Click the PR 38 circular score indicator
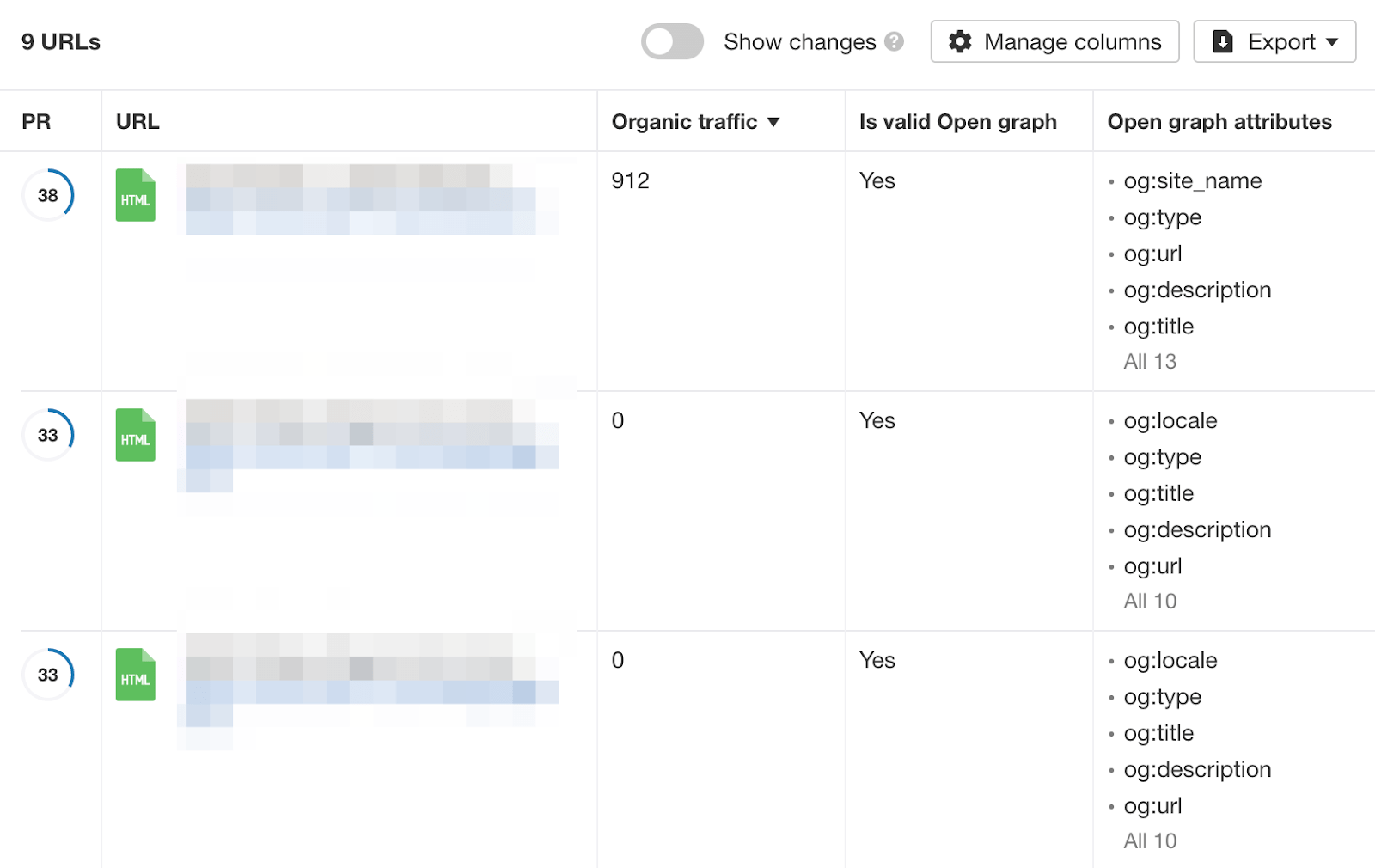1375x868 pixels. pyautogui.click(x=48, y=195)
